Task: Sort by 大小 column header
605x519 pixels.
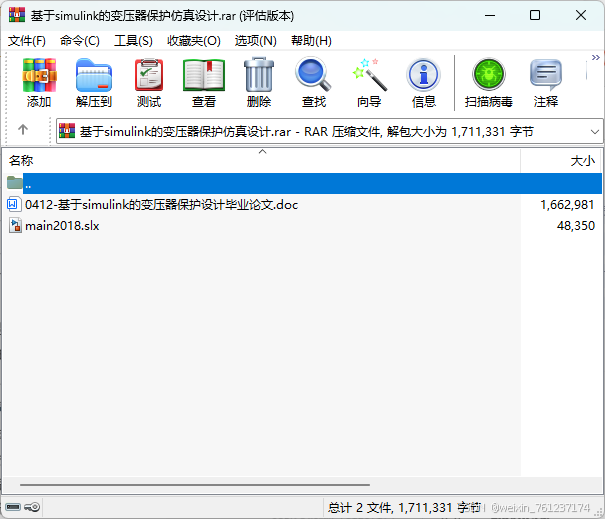Action: click(561, 161)
